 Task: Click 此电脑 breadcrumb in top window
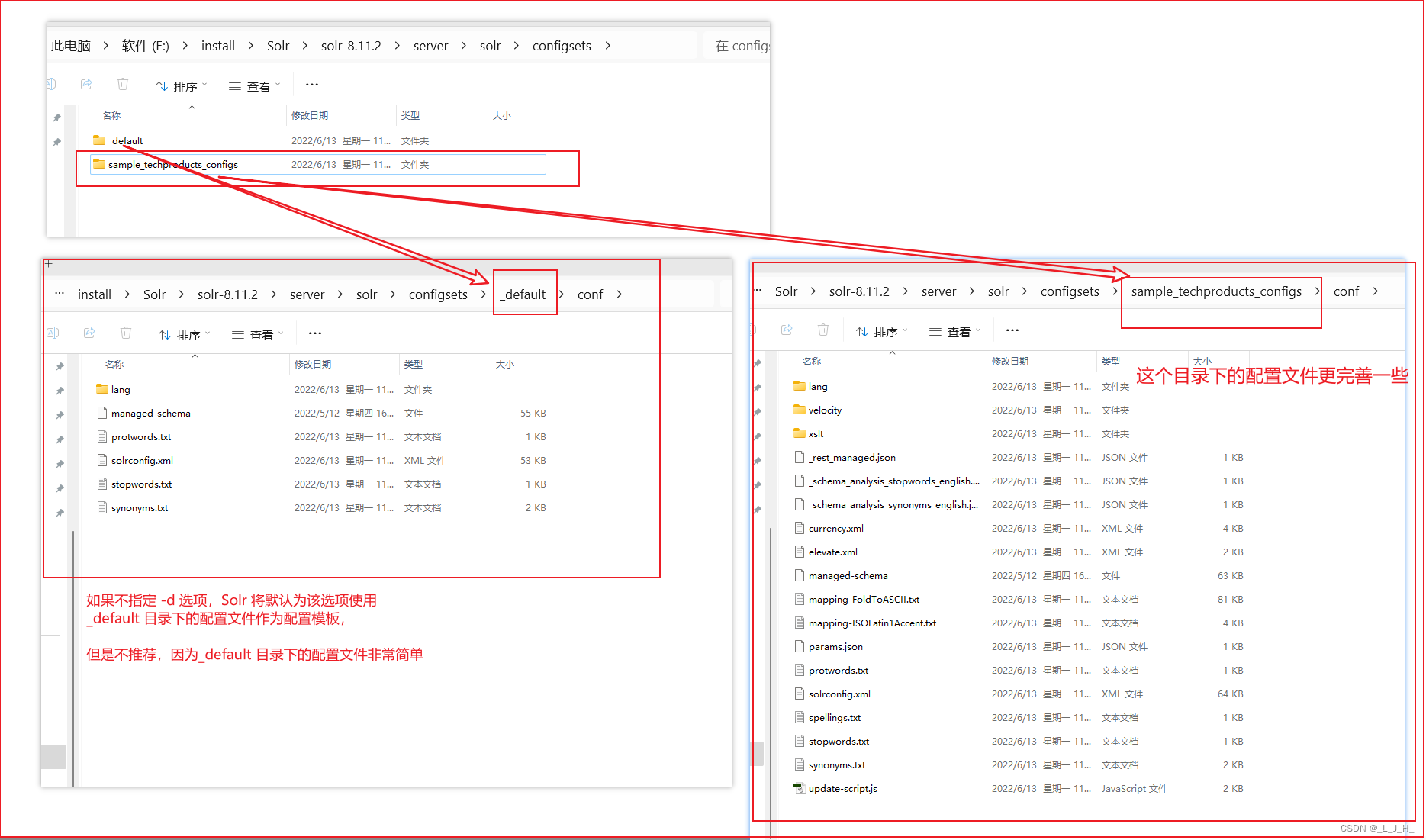[71, 46]
